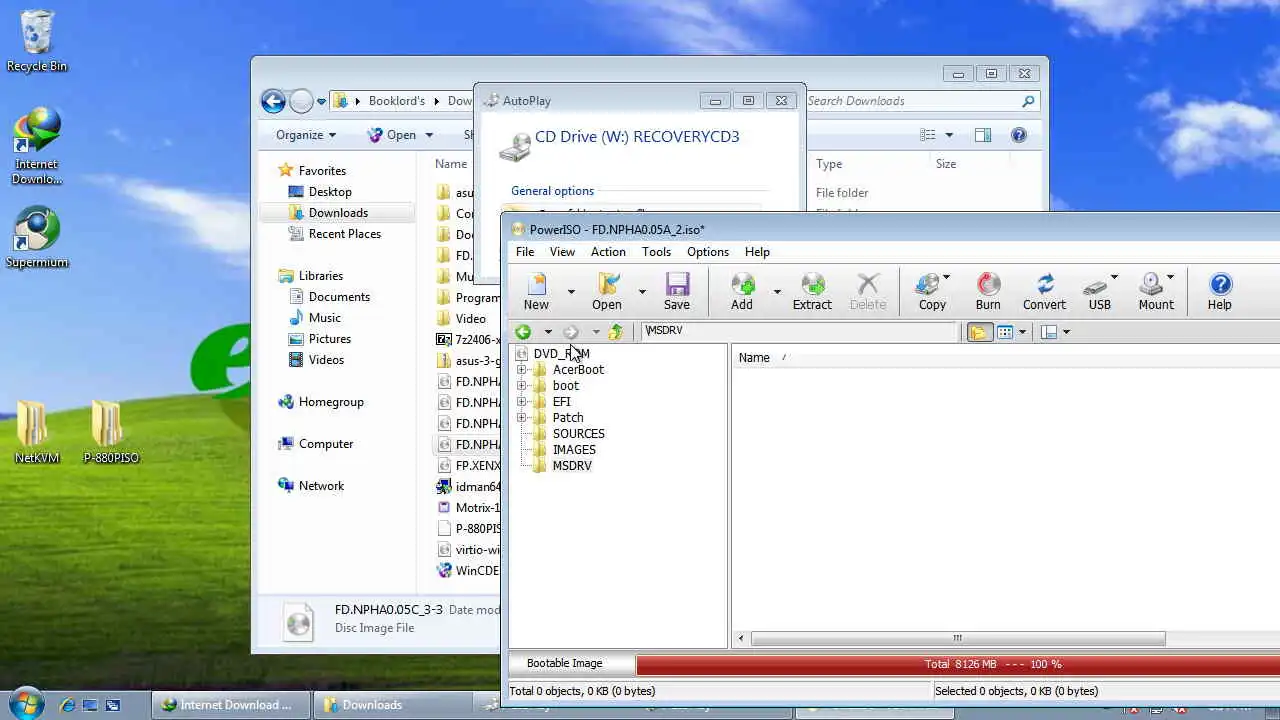
Task: Expand the Patch folder tree node
Action: pyautogui.click(x=521, y=418)
